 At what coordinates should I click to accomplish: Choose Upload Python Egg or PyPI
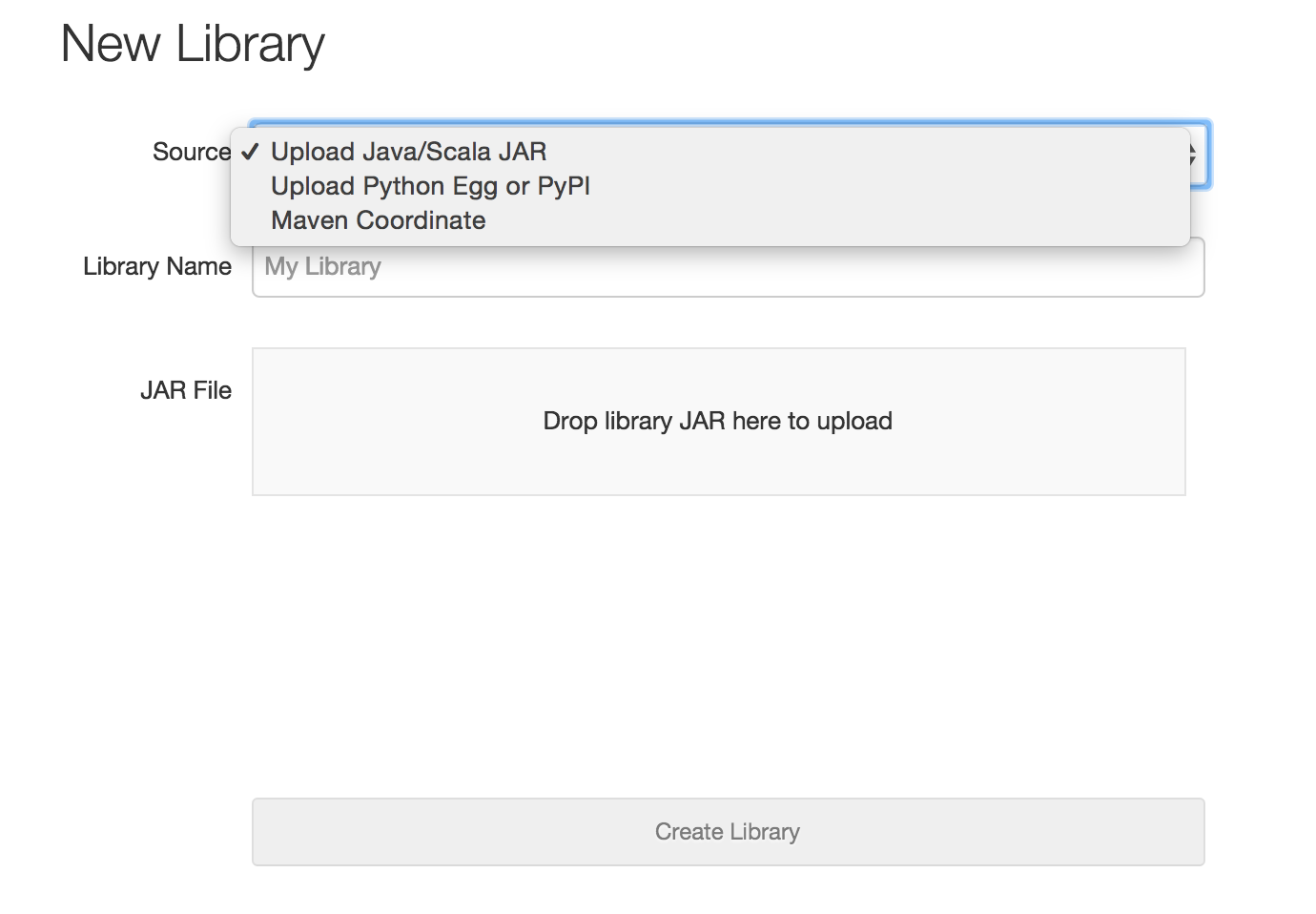click(x=430, y=186)
